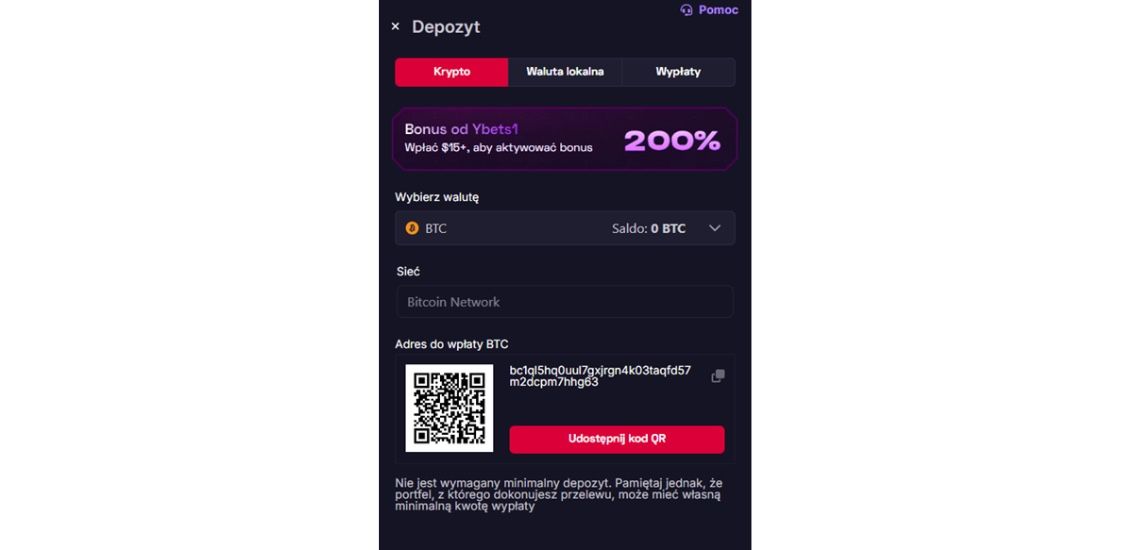
Task: Switch to the Waluta lokalna tab
Action: [565, 72]
